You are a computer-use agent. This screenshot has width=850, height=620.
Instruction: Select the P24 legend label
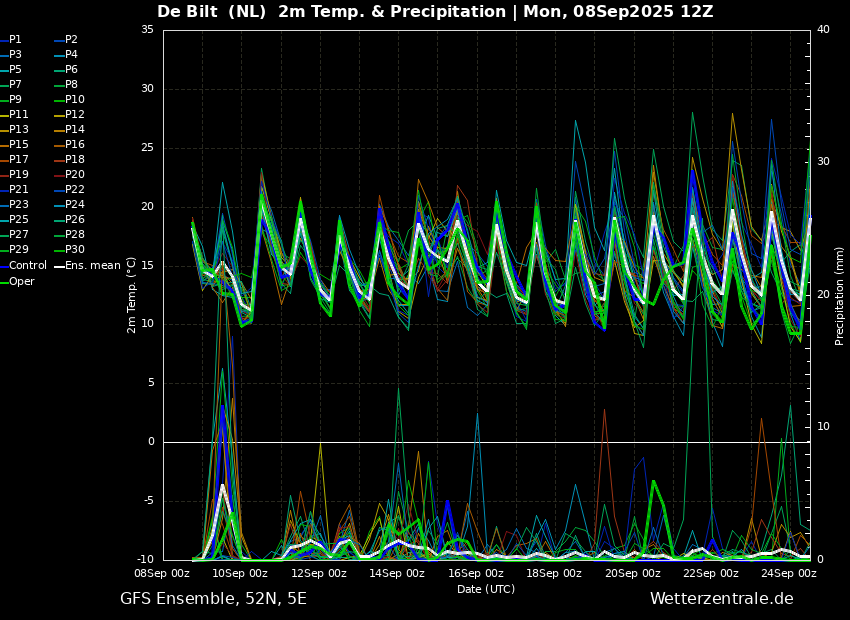[x=75, y=204]
